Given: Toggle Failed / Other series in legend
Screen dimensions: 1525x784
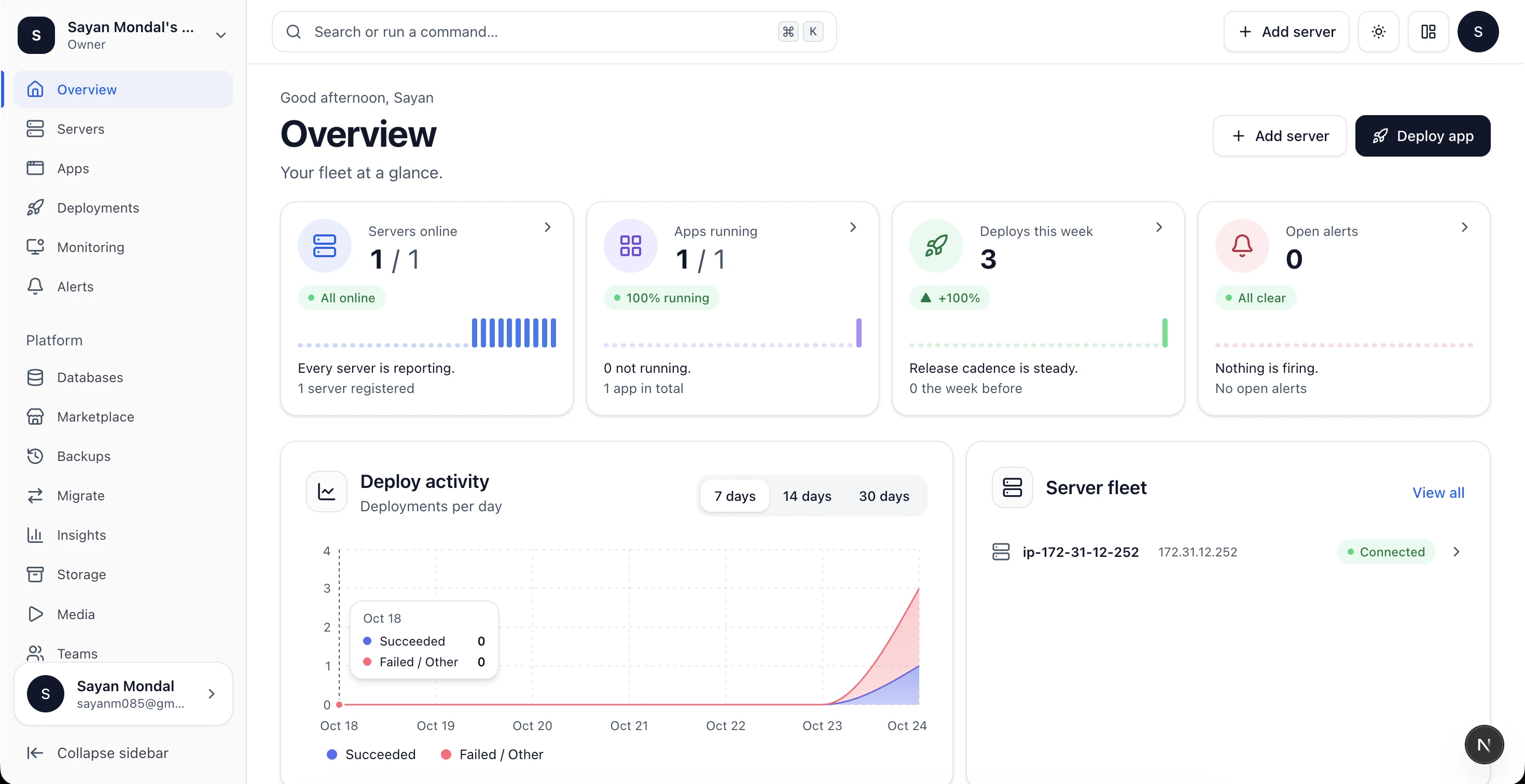Looking at the screenshot, I should click(492, 754).
